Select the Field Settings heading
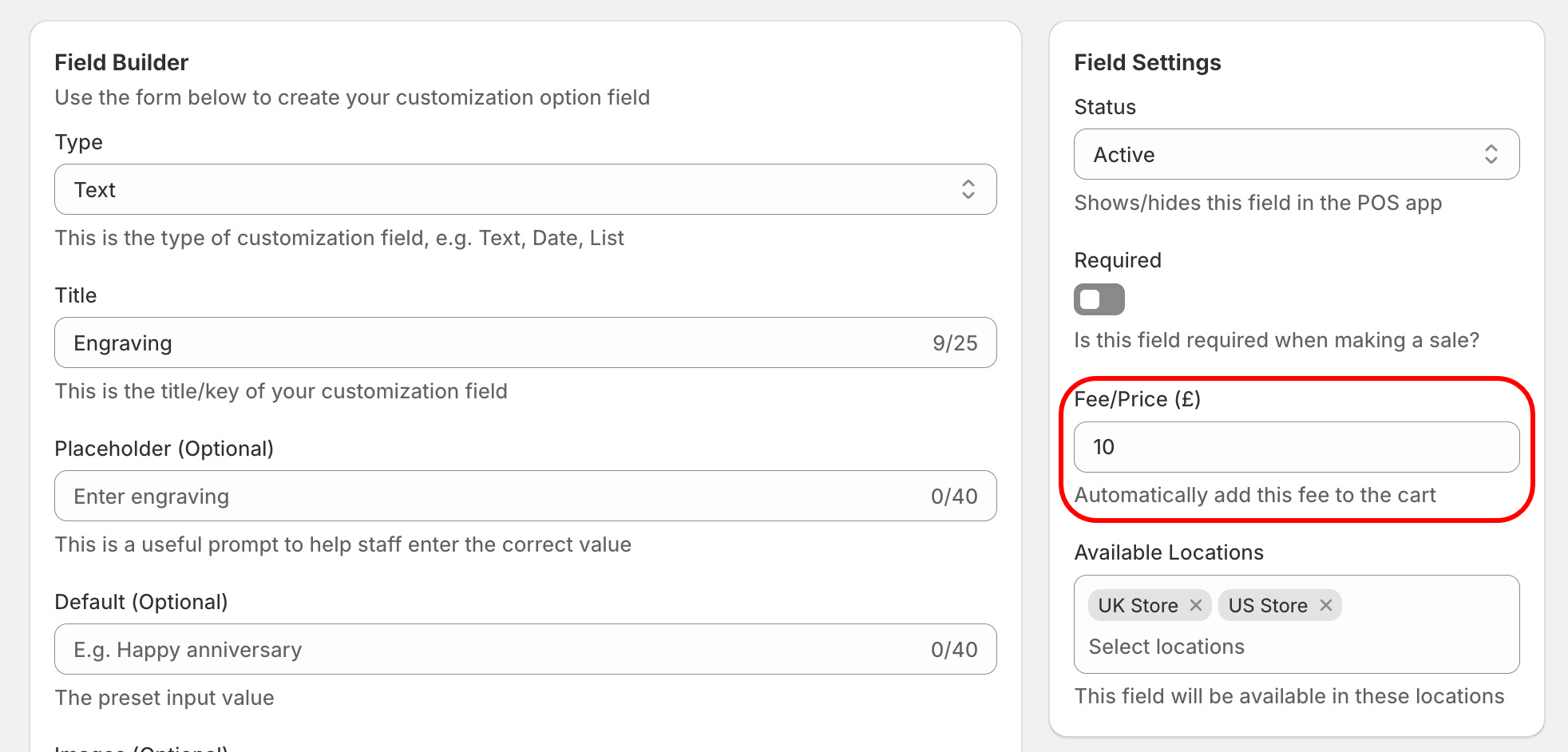 pyautogui.click(x=1147, y=62)
